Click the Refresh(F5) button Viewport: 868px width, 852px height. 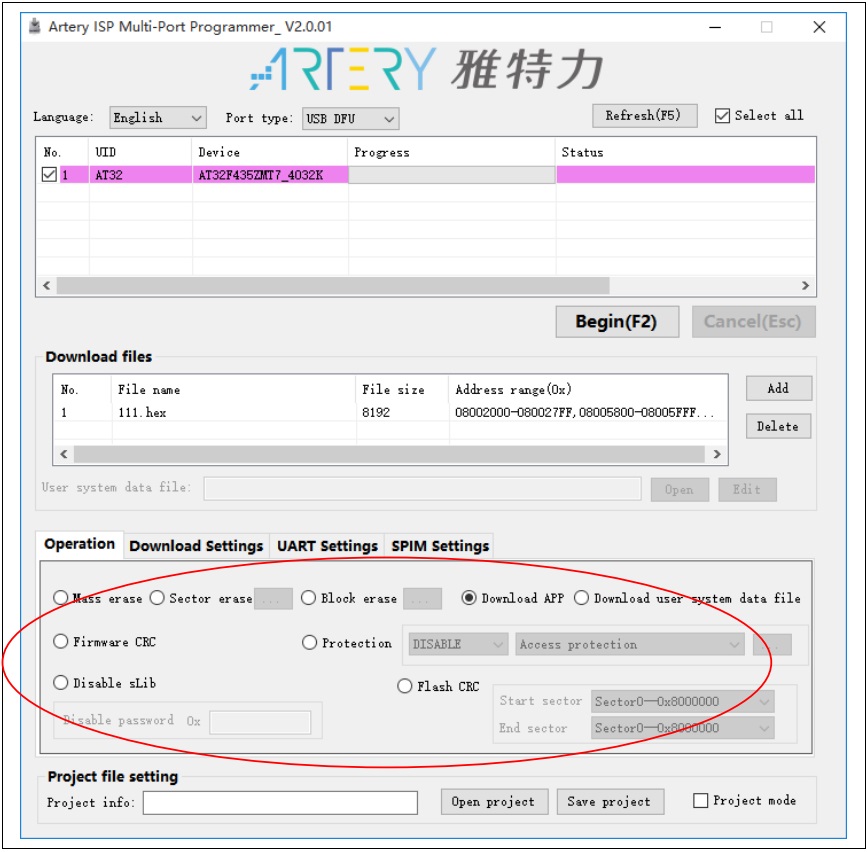(644, 116)
